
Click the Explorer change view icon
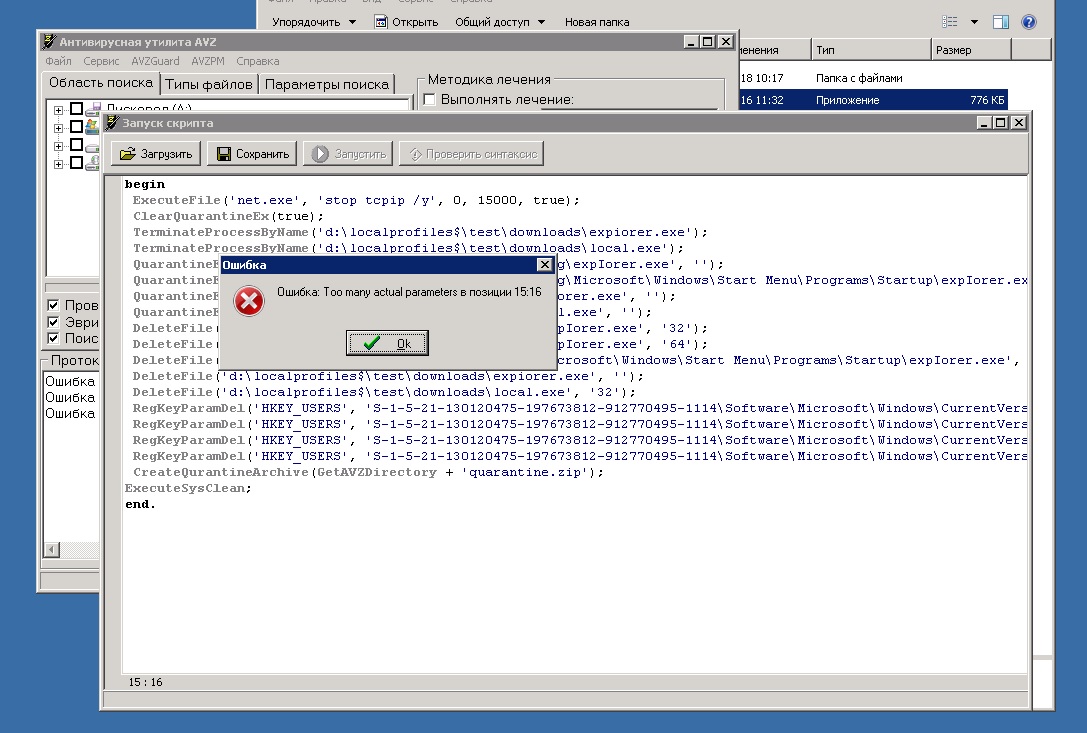tap(950, 22)
